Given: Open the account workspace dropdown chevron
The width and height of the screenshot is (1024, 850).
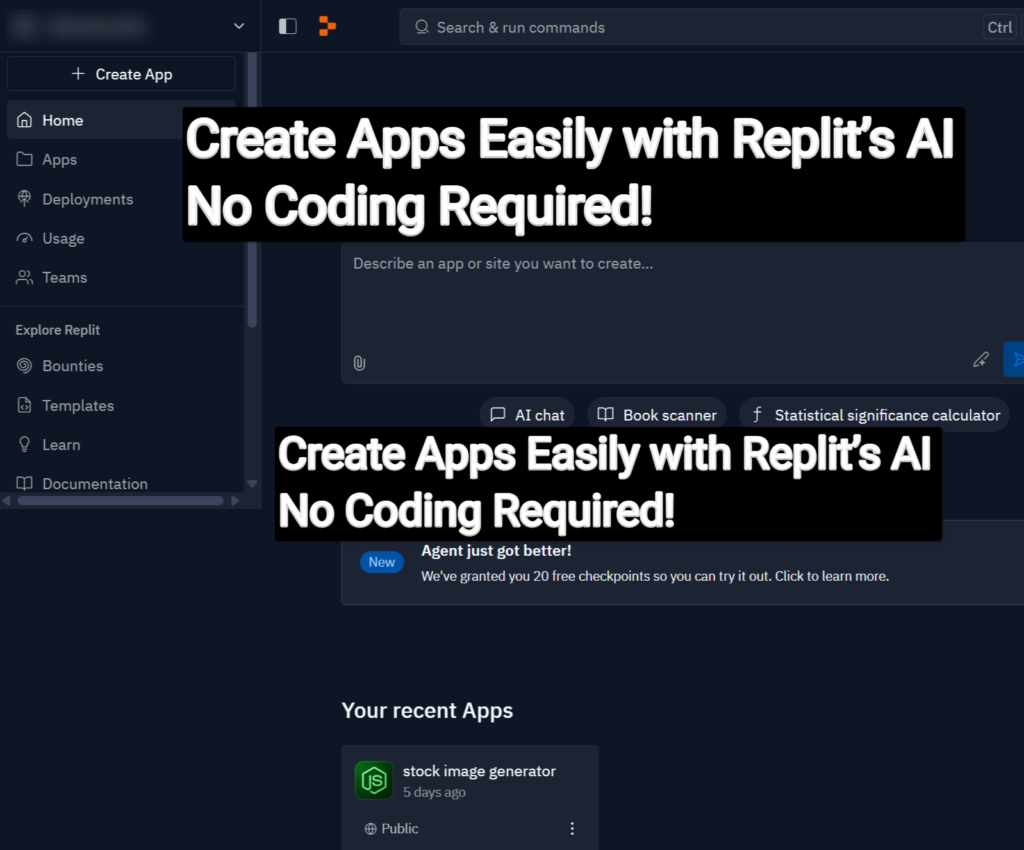Looking at the screenshot, I should click(238, 26).
